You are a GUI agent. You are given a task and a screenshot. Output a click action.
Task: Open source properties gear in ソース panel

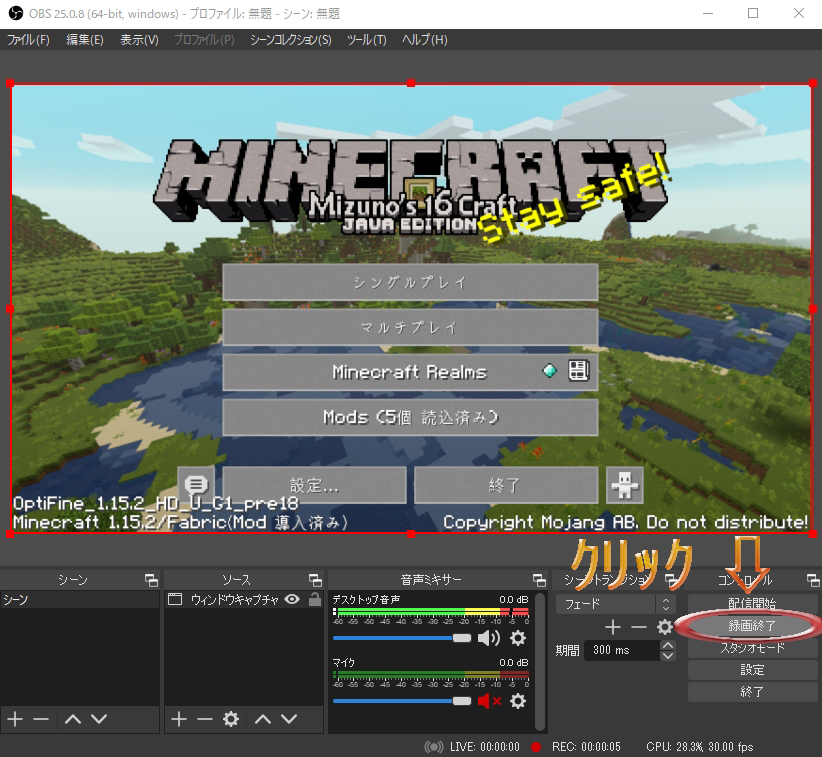tap(231, 719)
